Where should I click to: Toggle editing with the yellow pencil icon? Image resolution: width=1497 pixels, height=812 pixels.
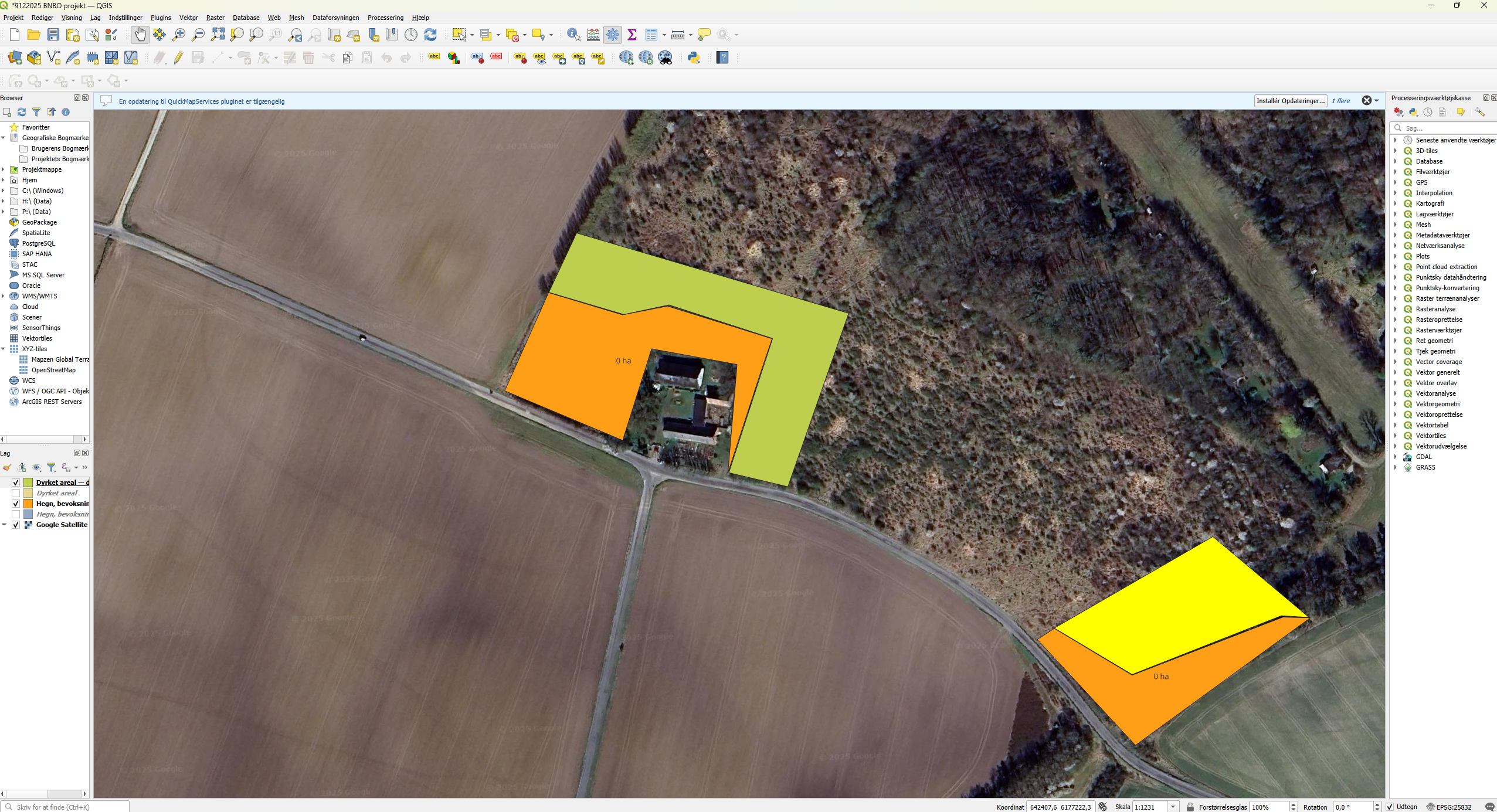click(178, 57)
